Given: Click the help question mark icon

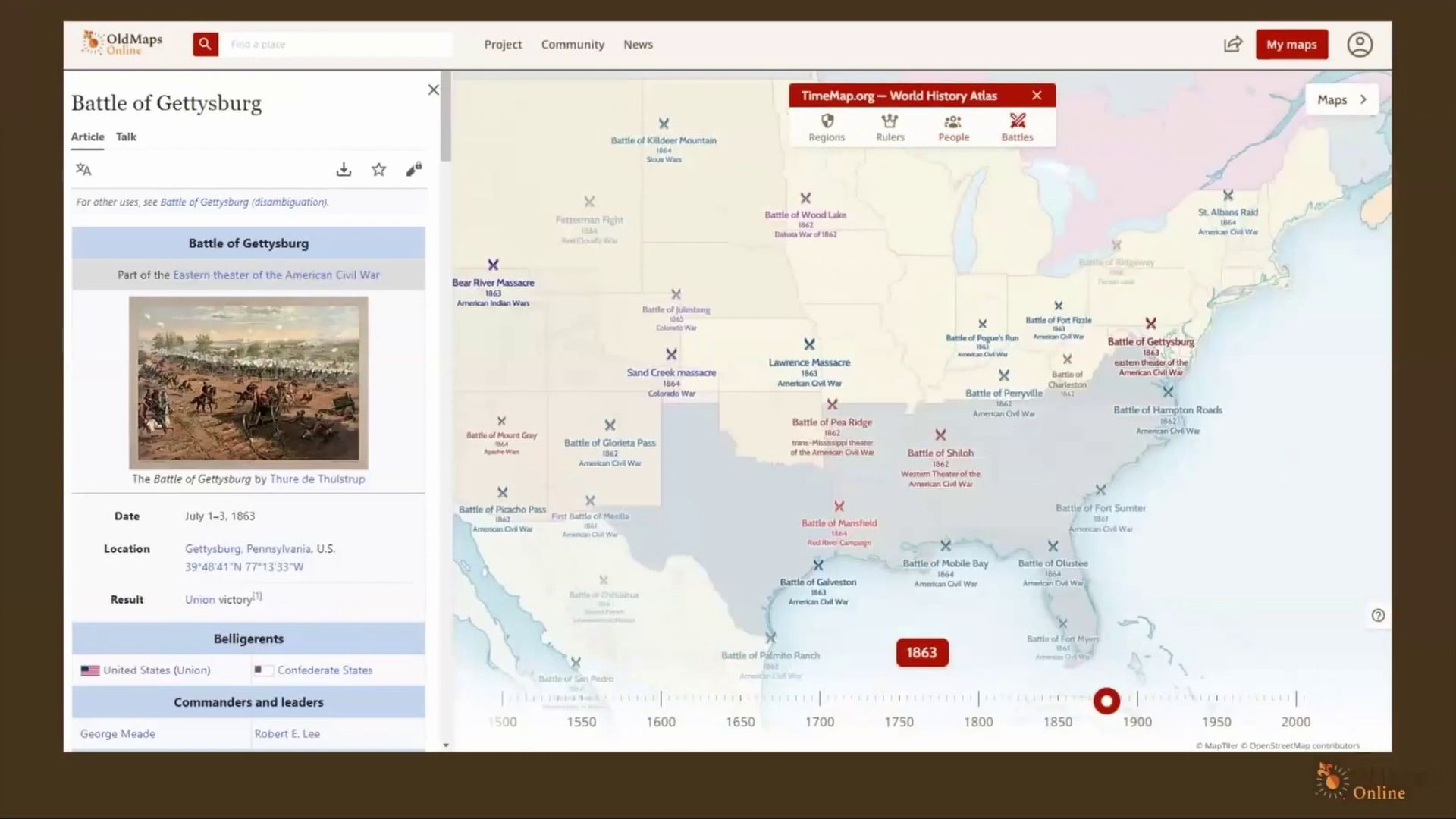Looking at the screenshot, I should click(1378, 615).
